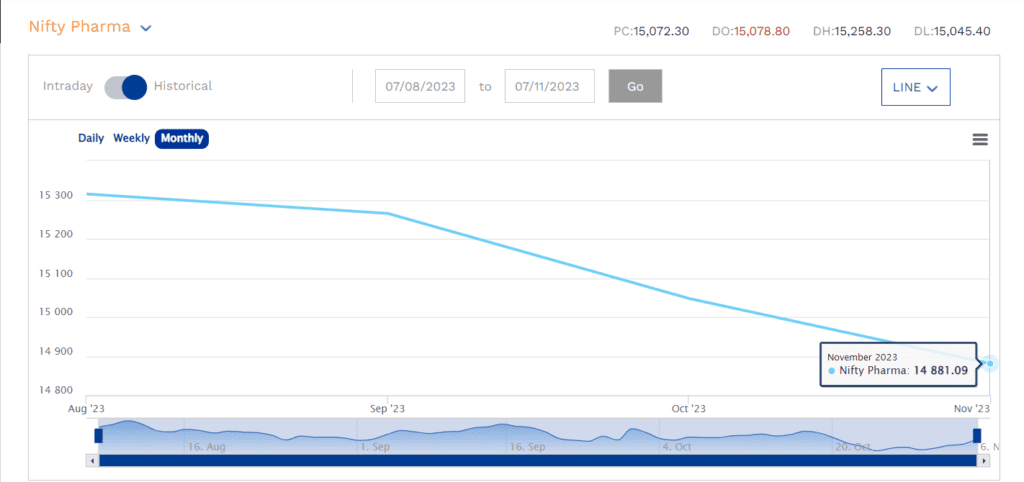This screenshot has width=1024, height=482.
Task: Expand the Nifty Pharma index chevron
Action: pyautogui.click(x=146, y=28)
